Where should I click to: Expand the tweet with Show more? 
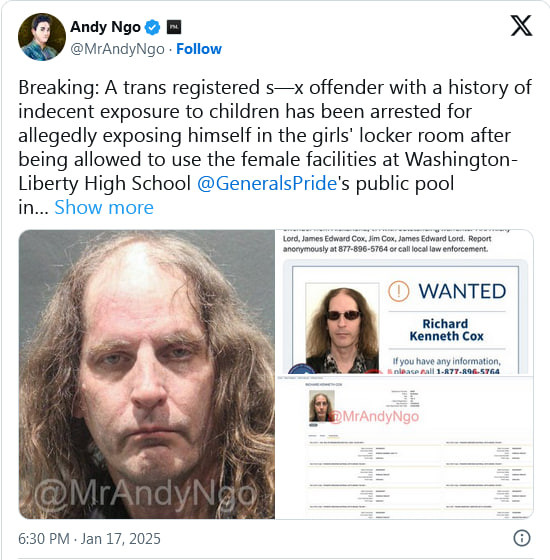point(104,207)
